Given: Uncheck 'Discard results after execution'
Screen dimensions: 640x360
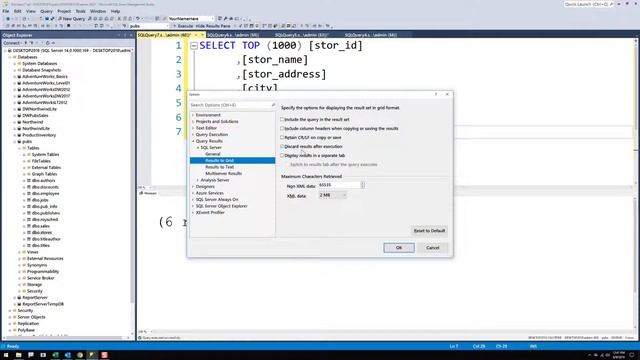Looking at the screenshot, I should click(282, 147).
